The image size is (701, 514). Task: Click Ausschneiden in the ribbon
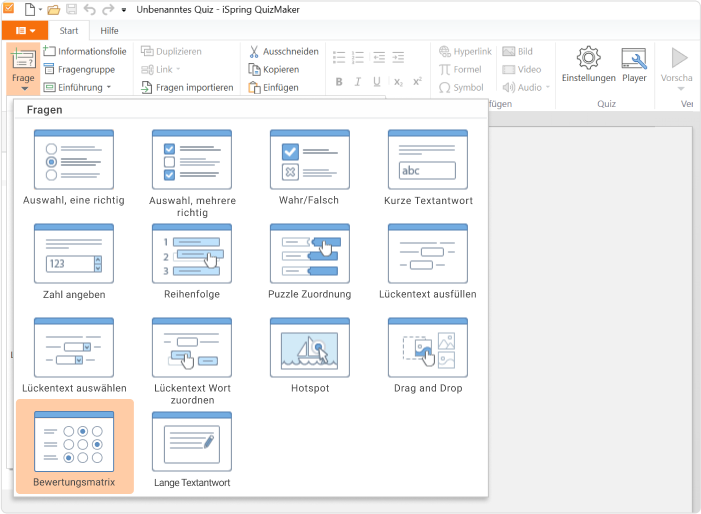point(284,51)
